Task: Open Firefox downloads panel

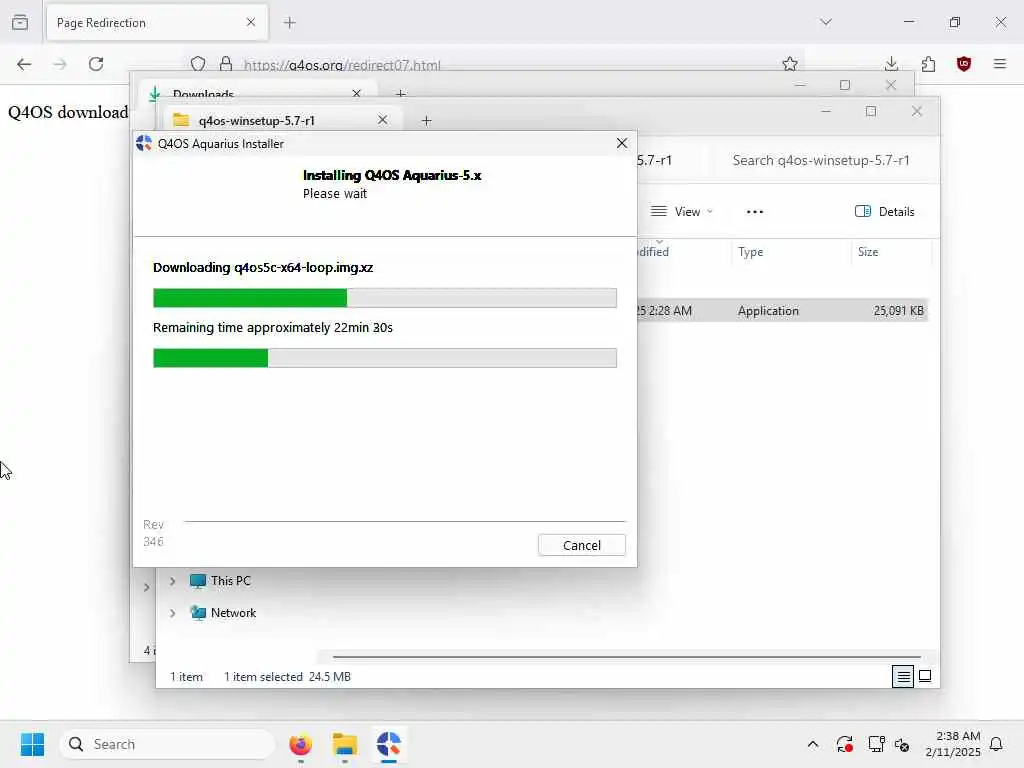Action: coord(891,64)
